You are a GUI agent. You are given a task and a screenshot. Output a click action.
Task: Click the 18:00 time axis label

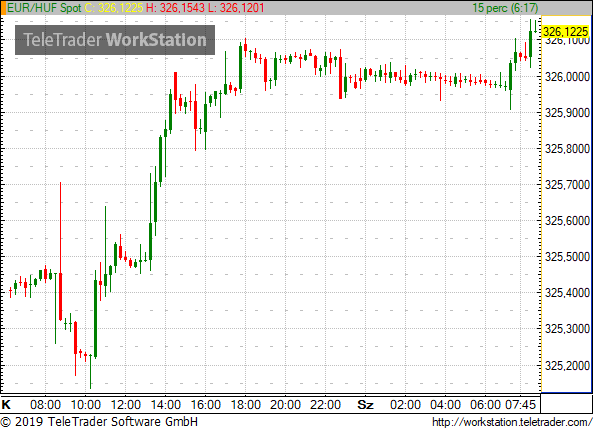pos(245,405)
